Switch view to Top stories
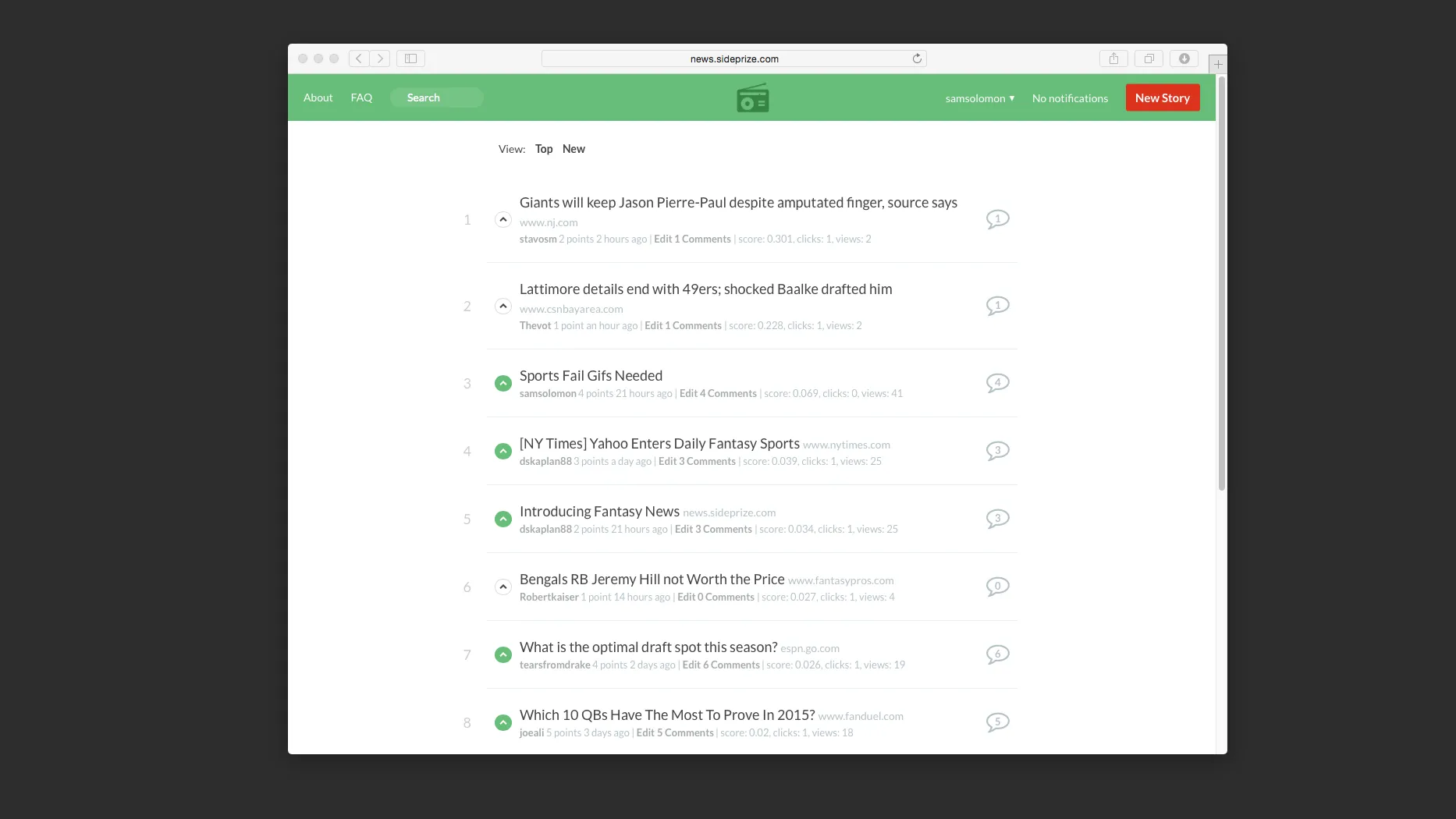Screen dimensions: 1456x819 tap(544, 149)
